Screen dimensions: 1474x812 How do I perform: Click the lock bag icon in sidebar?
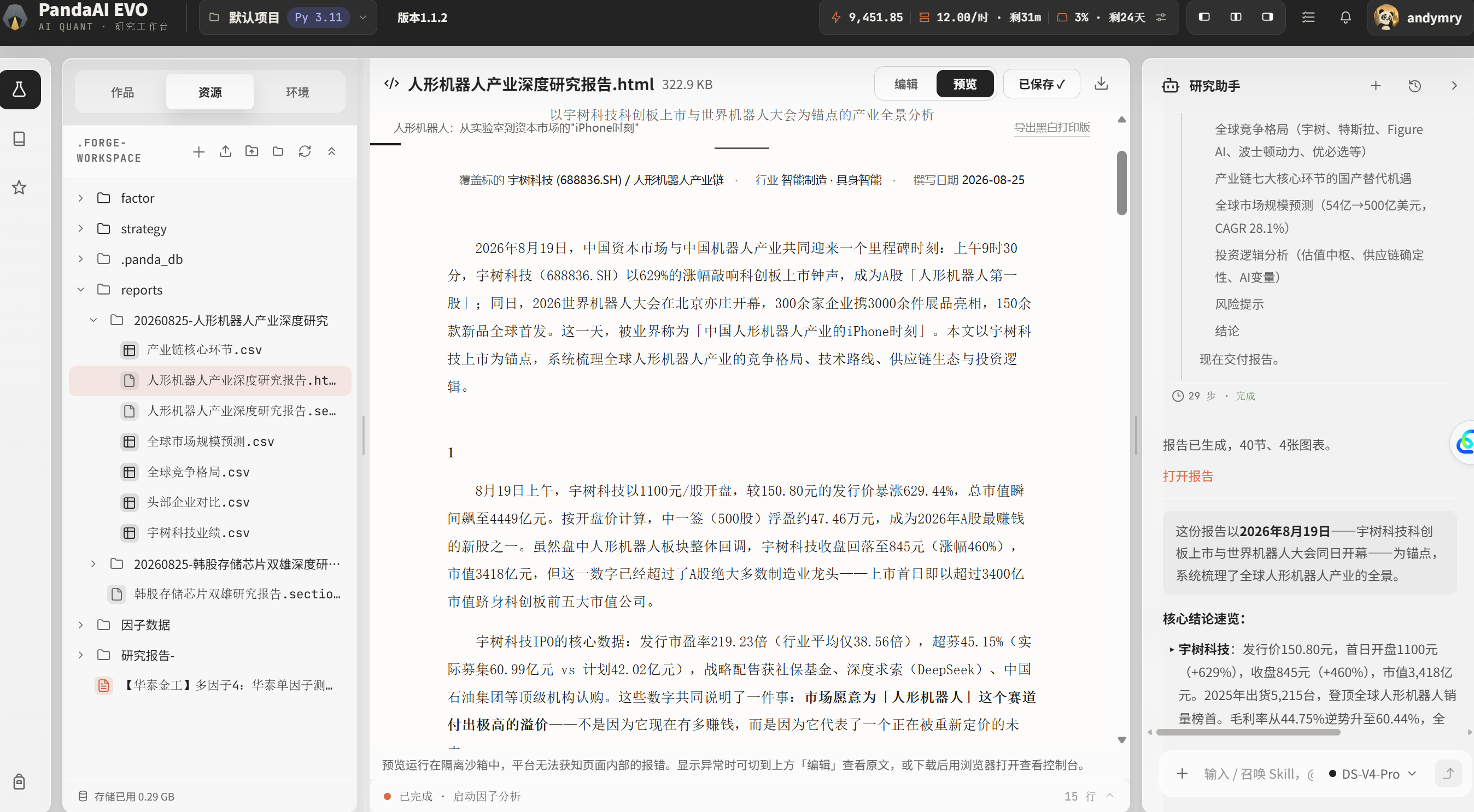click(20, 782)
